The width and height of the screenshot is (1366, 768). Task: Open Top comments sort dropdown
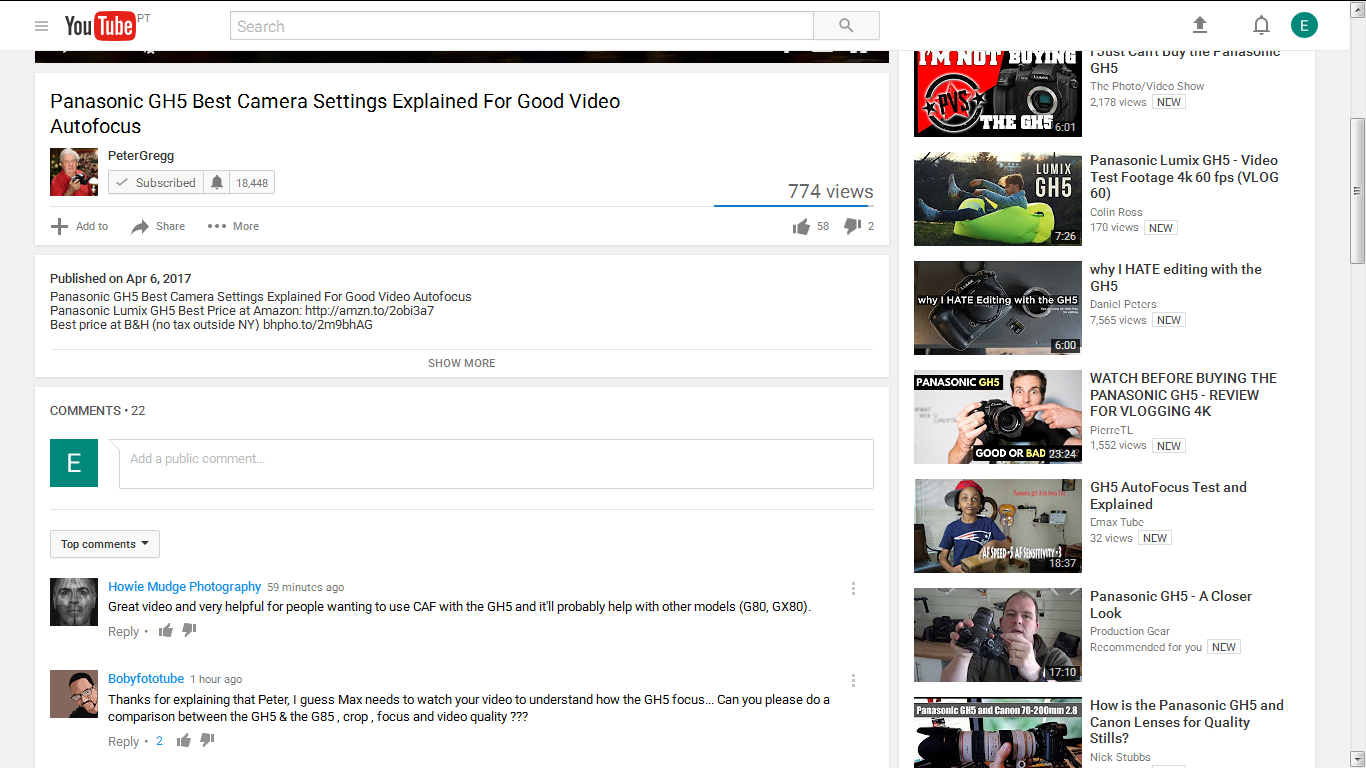(x=105, y=544)
